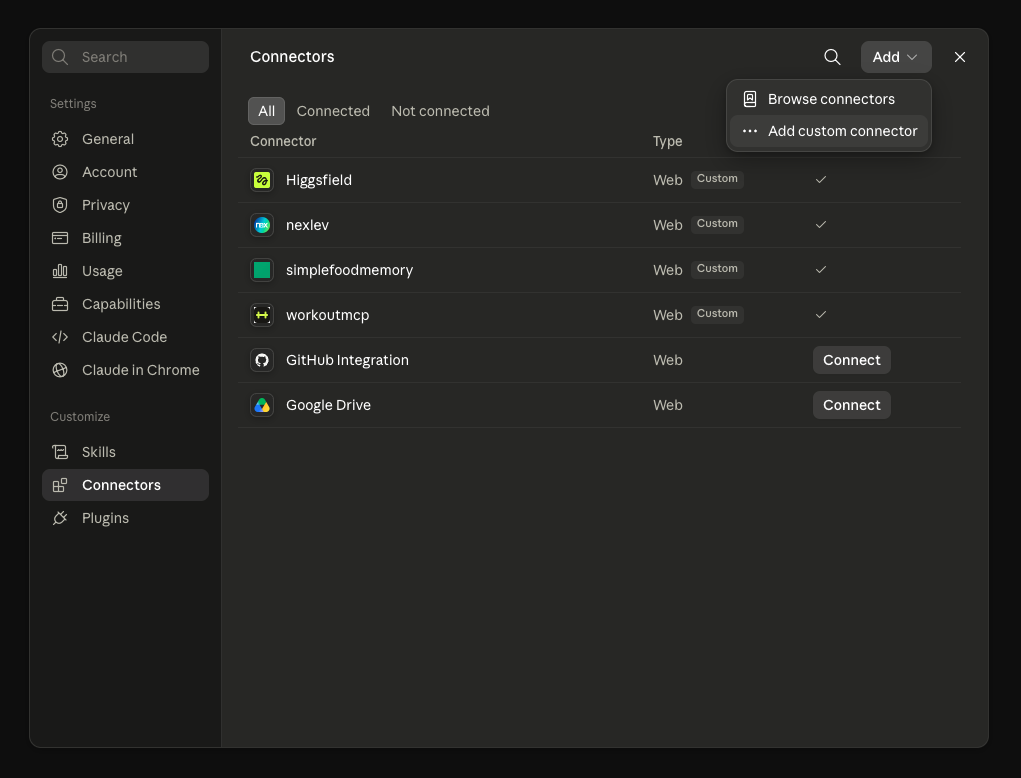
Task: Open Account settings
Action: [x=125, y=172]
